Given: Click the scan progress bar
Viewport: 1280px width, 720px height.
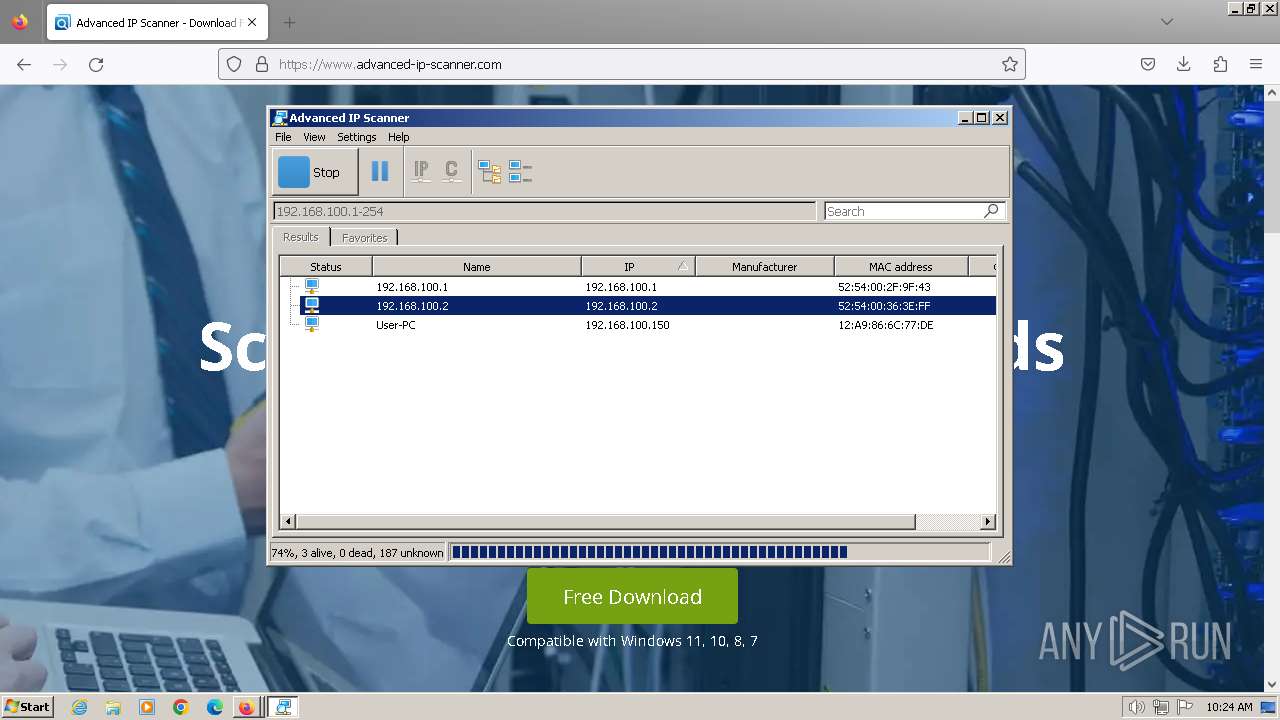Looking at the screenshot, I should pyautogui.click(x=720, y=552).
